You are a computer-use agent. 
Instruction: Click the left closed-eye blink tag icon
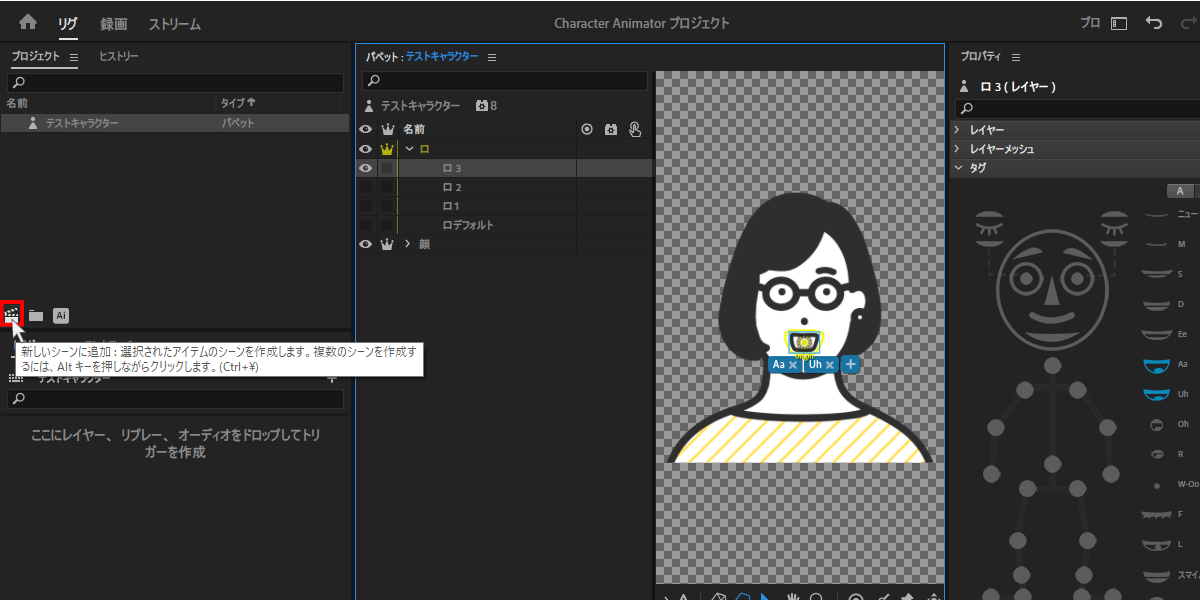click(x=988, y=230)
